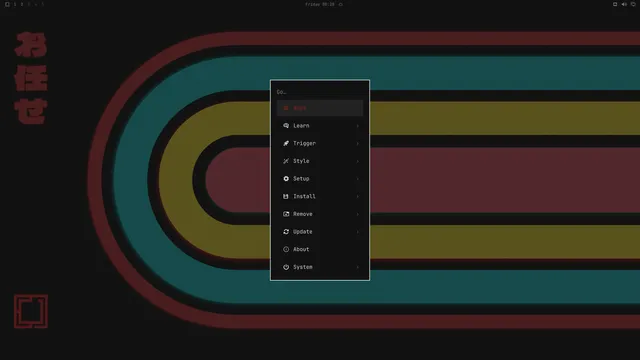The width and height of the screenshot is (640, 360).
Task: Click the Install package icon
Action: [286, 196]
